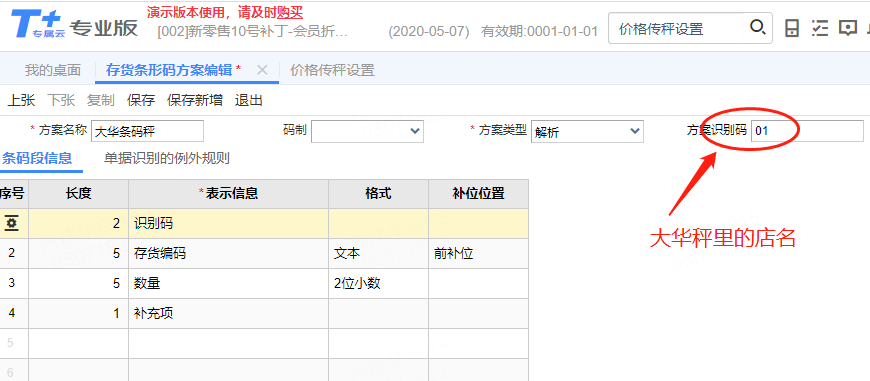Click the length value 1 in 补充项 row
The image size is (870, 381).
78,313
